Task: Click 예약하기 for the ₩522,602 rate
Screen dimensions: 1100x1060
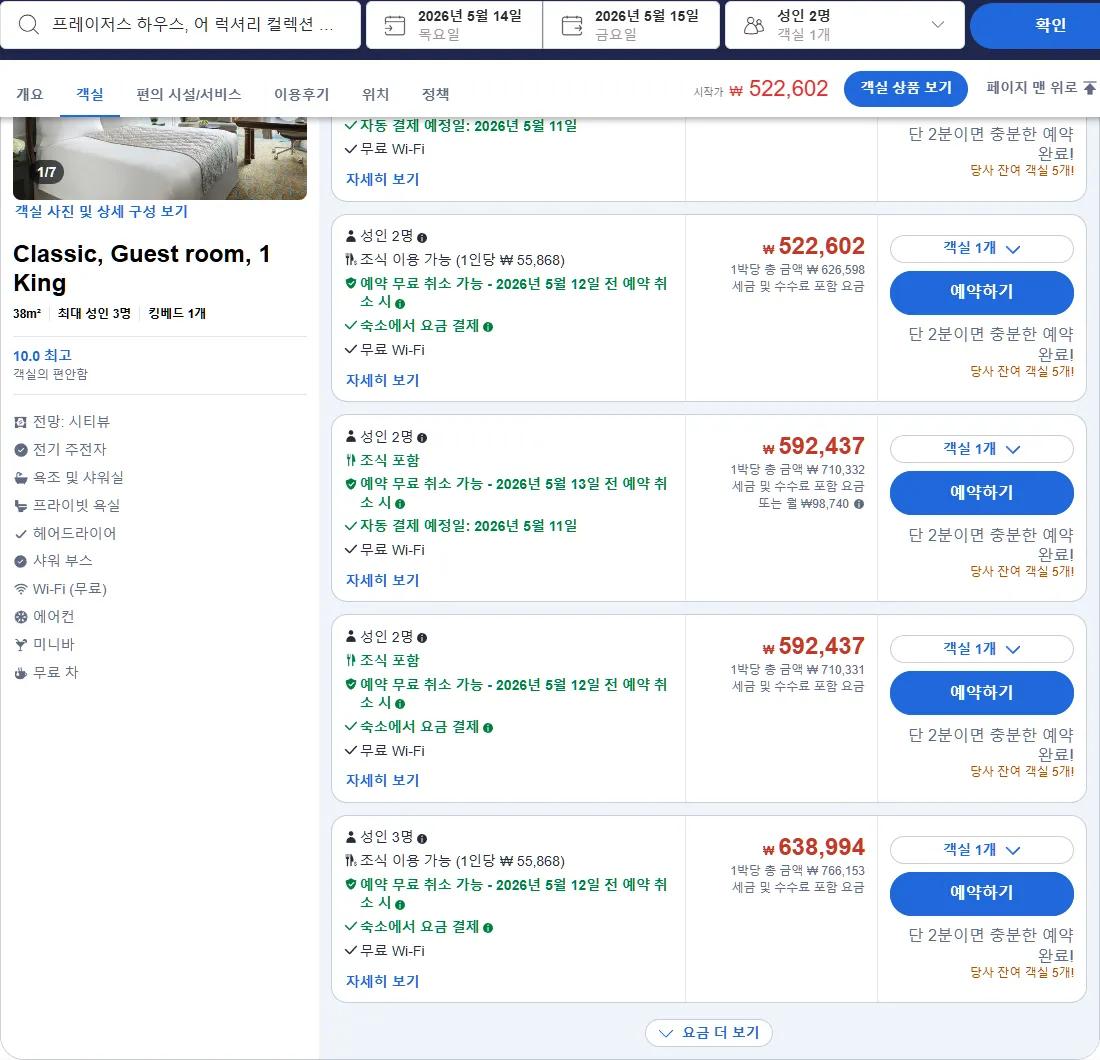Action: click(x=981, y=292)
